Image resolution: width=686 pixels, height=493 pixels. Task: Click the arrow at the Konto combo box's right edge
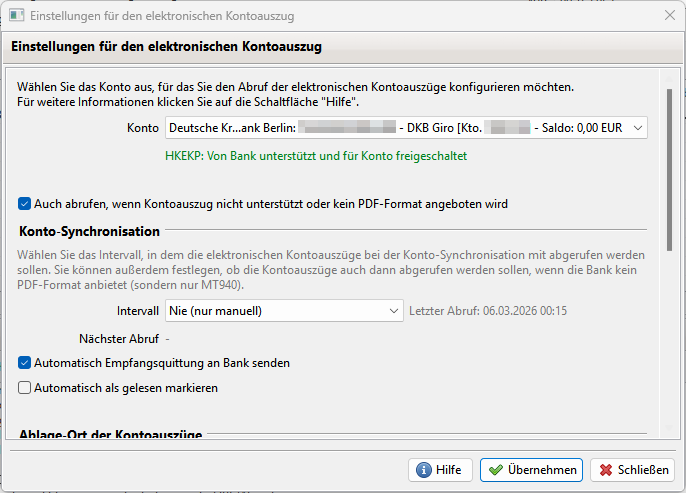point(638,128)
